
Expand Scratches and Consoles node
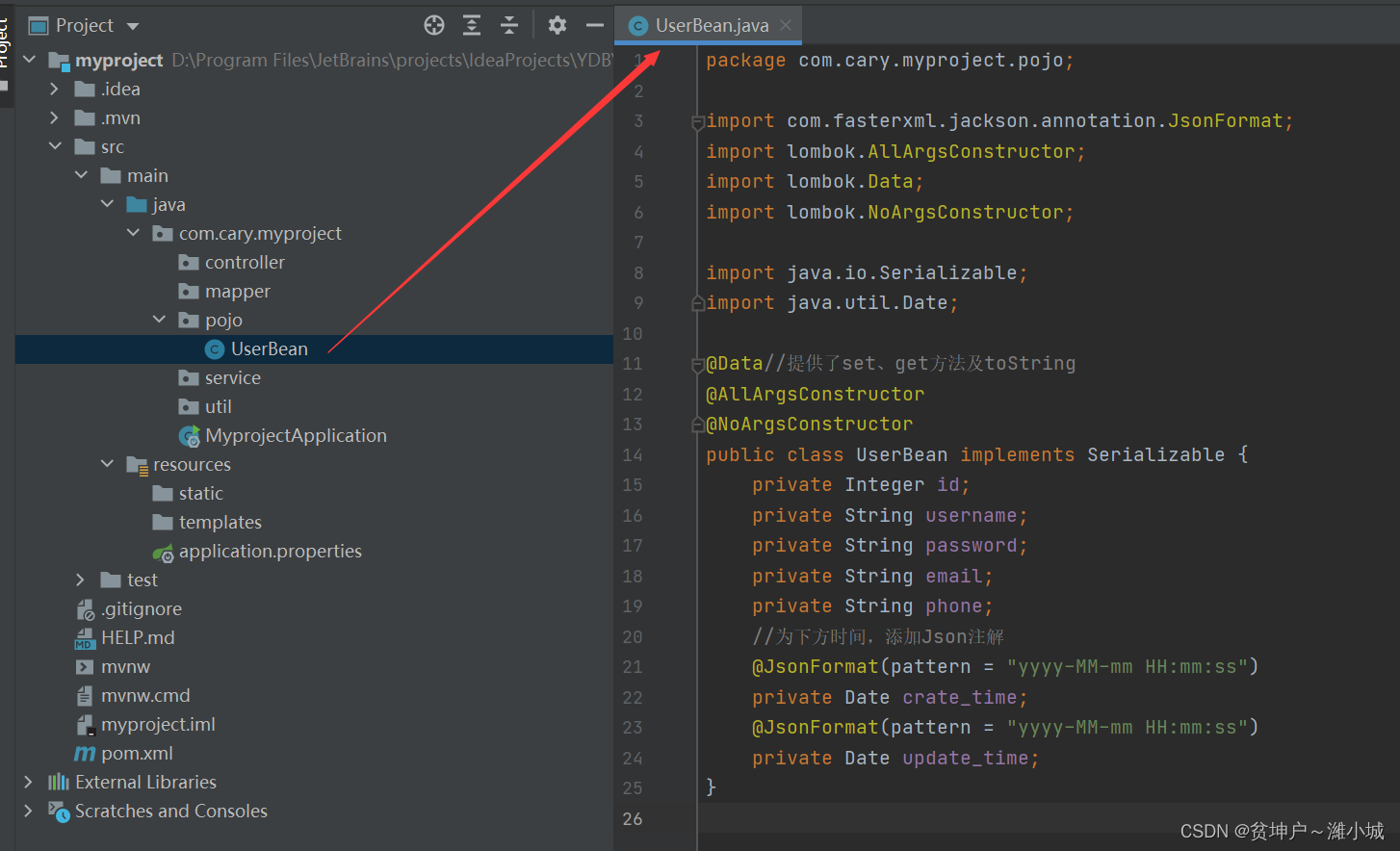29,811
